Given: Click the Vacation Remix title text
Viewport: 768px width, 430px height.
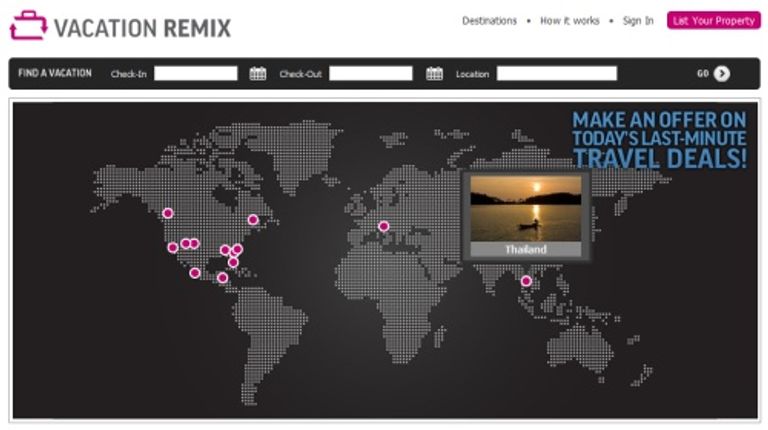Looking at the screenshot, I should click(142, 28).
